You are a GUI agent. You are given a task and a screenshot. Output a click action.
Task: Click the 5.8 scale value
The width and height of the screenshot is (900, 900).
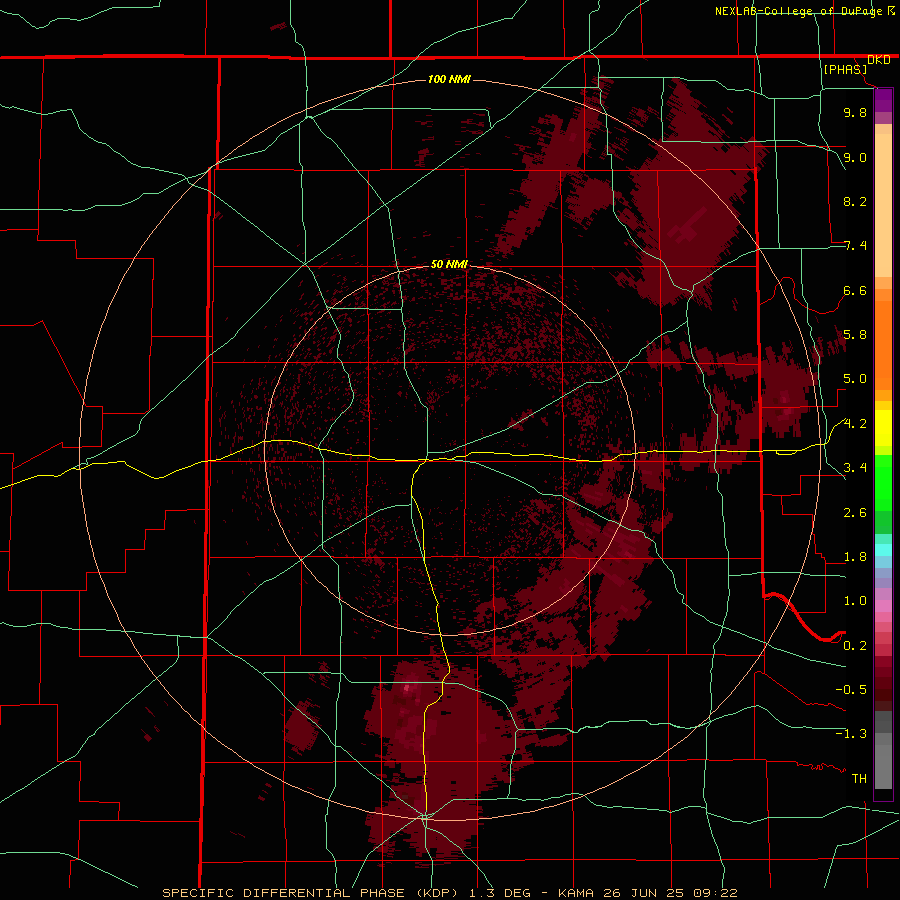tap(855, 335)
